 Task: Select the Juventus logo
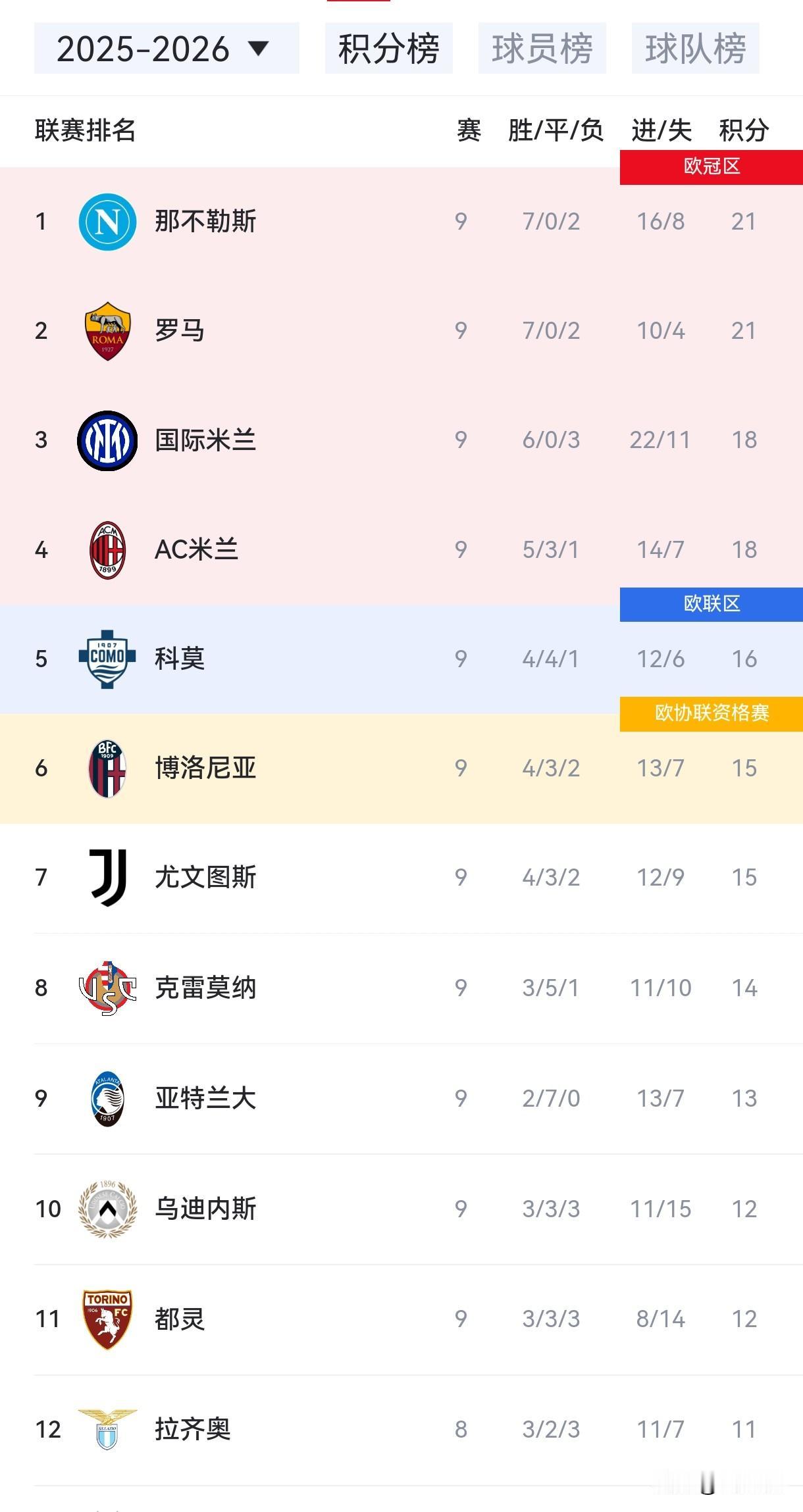point(107,878)
